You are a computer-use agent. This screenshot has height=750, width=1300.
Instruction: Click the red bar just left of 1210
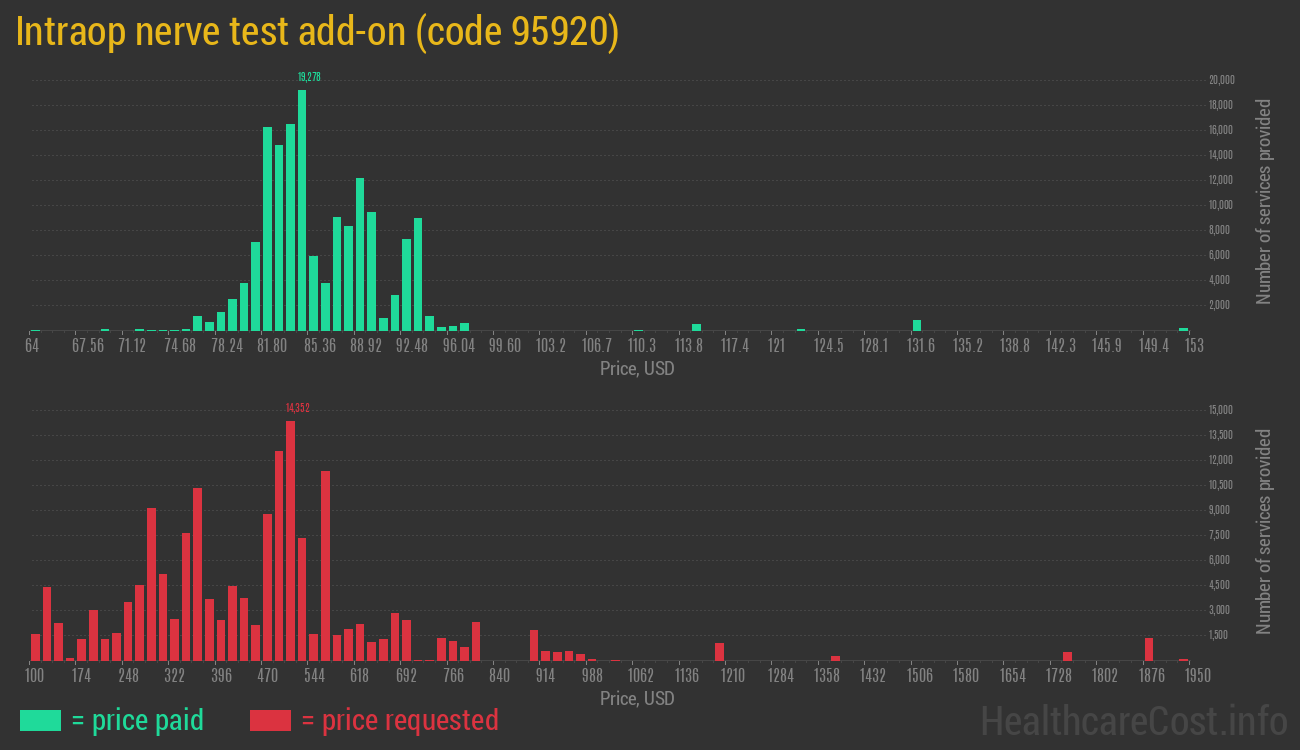click(x=719, y=651)
